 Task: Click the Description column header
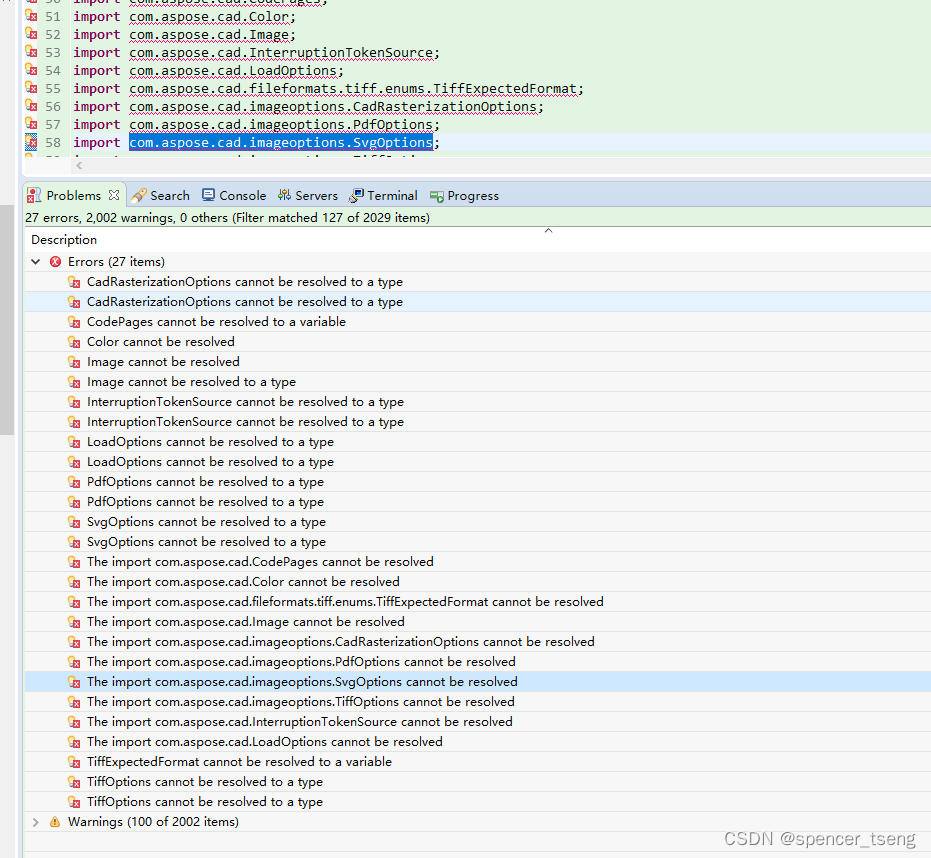[x=63, y=239]
